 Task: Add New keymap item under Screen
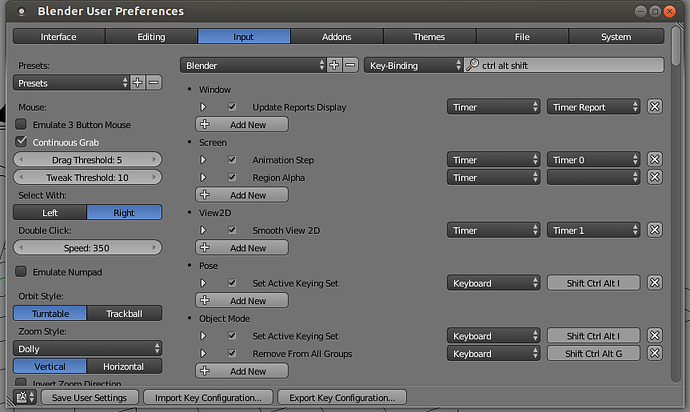click(242, 195)
